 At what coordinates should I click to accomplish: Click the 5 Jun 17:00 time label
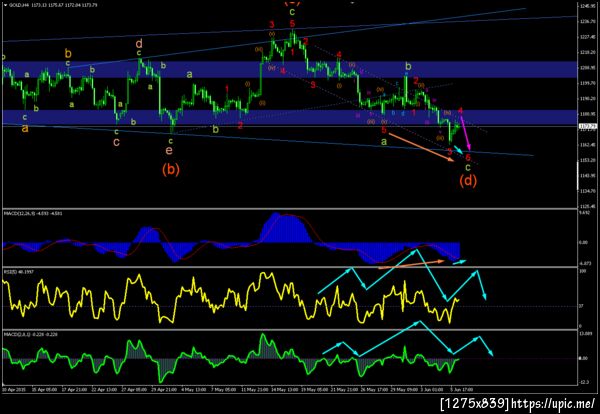coord(461,390)
